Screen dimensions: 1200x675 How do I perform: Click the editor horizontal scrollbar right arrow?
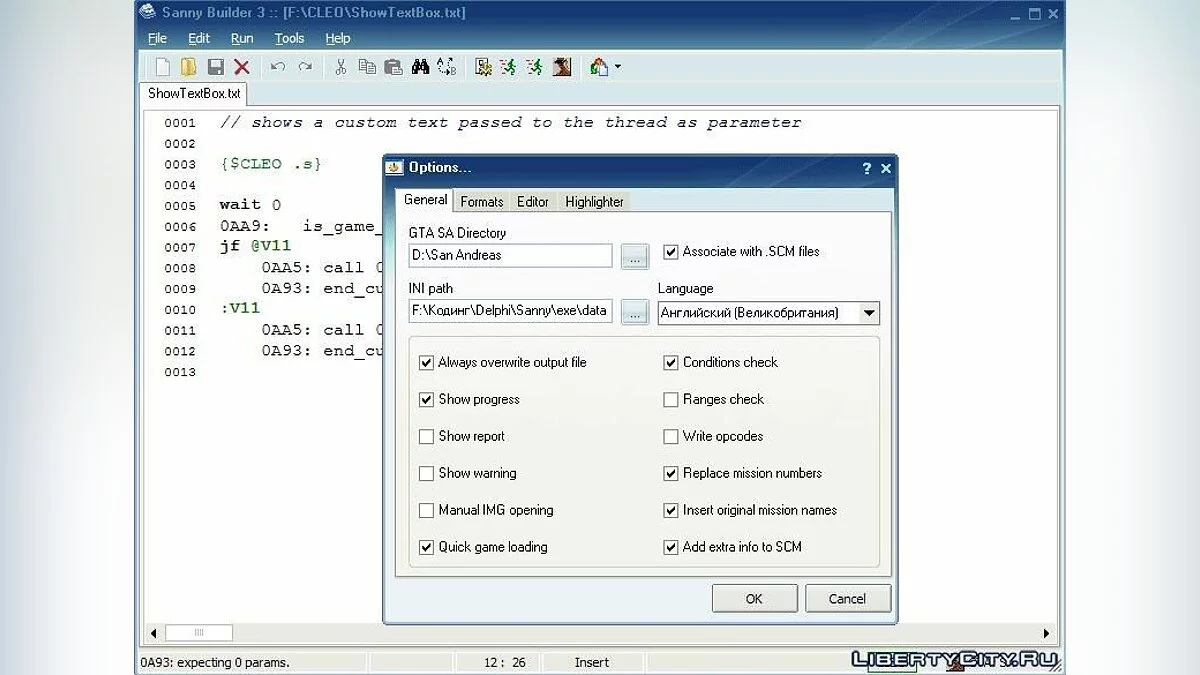coord(1047,633)
